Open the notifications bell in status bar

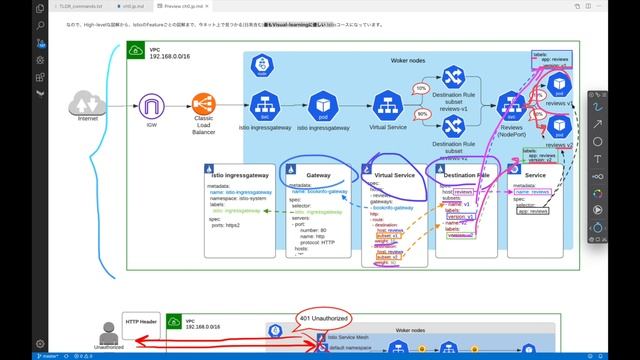tap(600, 356)
